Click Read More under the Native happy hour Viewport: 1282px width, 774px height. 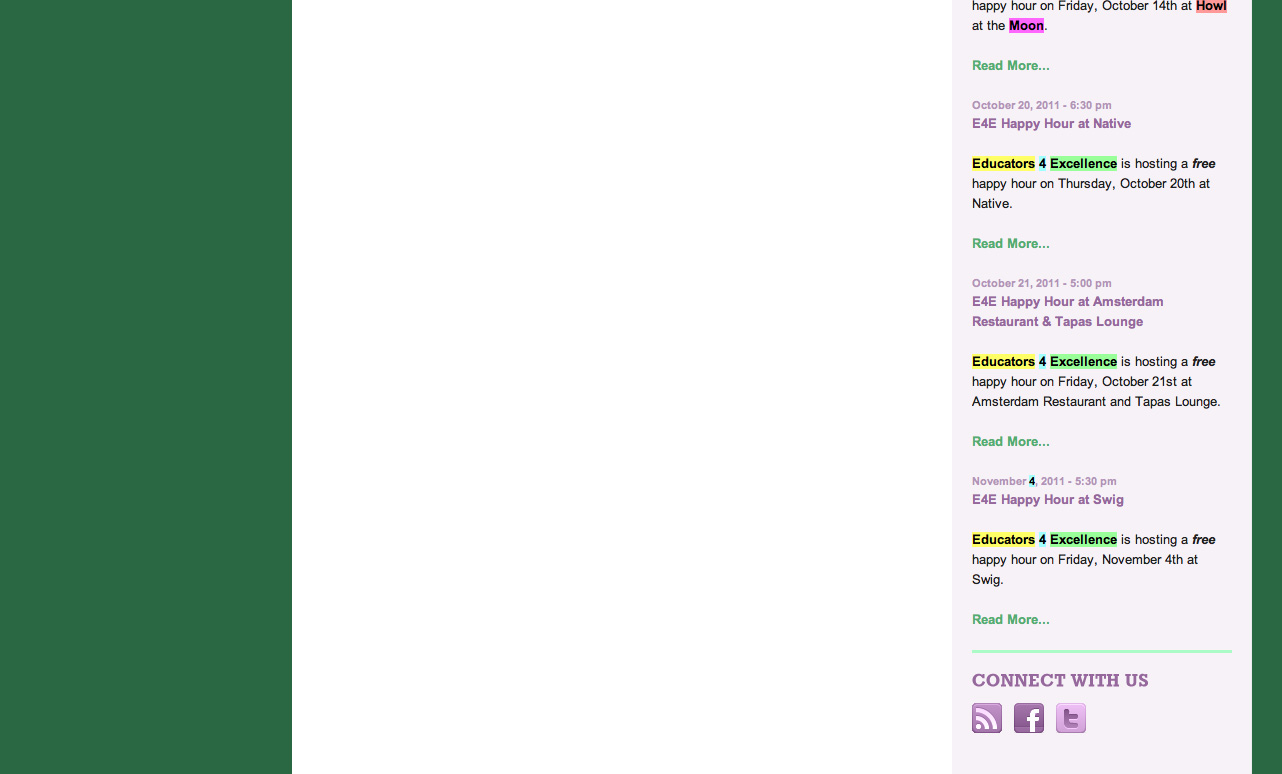coord(1011,244)
